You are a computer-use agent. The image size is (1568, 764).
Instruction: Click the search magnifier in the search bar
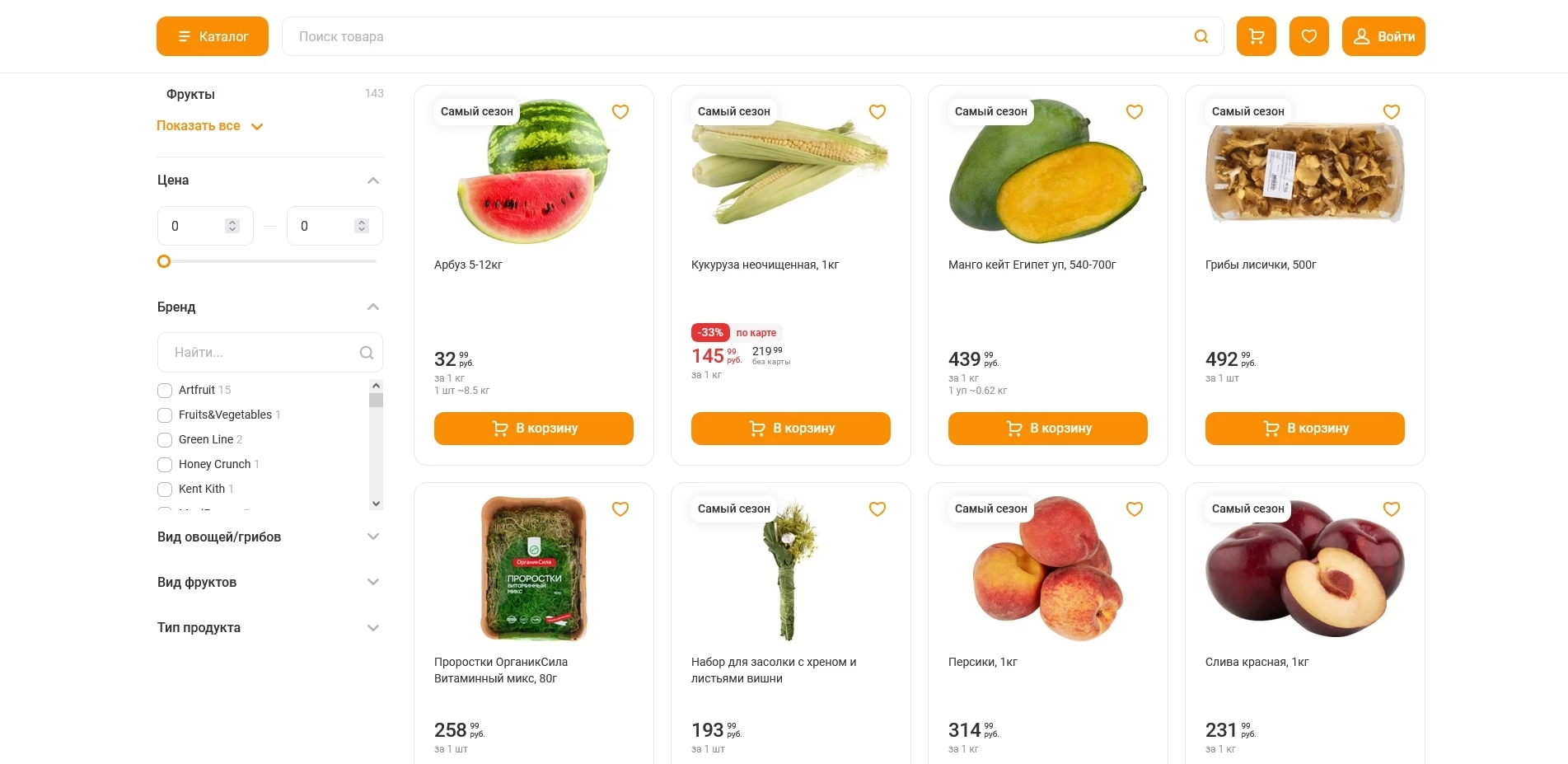point(1200,36)
